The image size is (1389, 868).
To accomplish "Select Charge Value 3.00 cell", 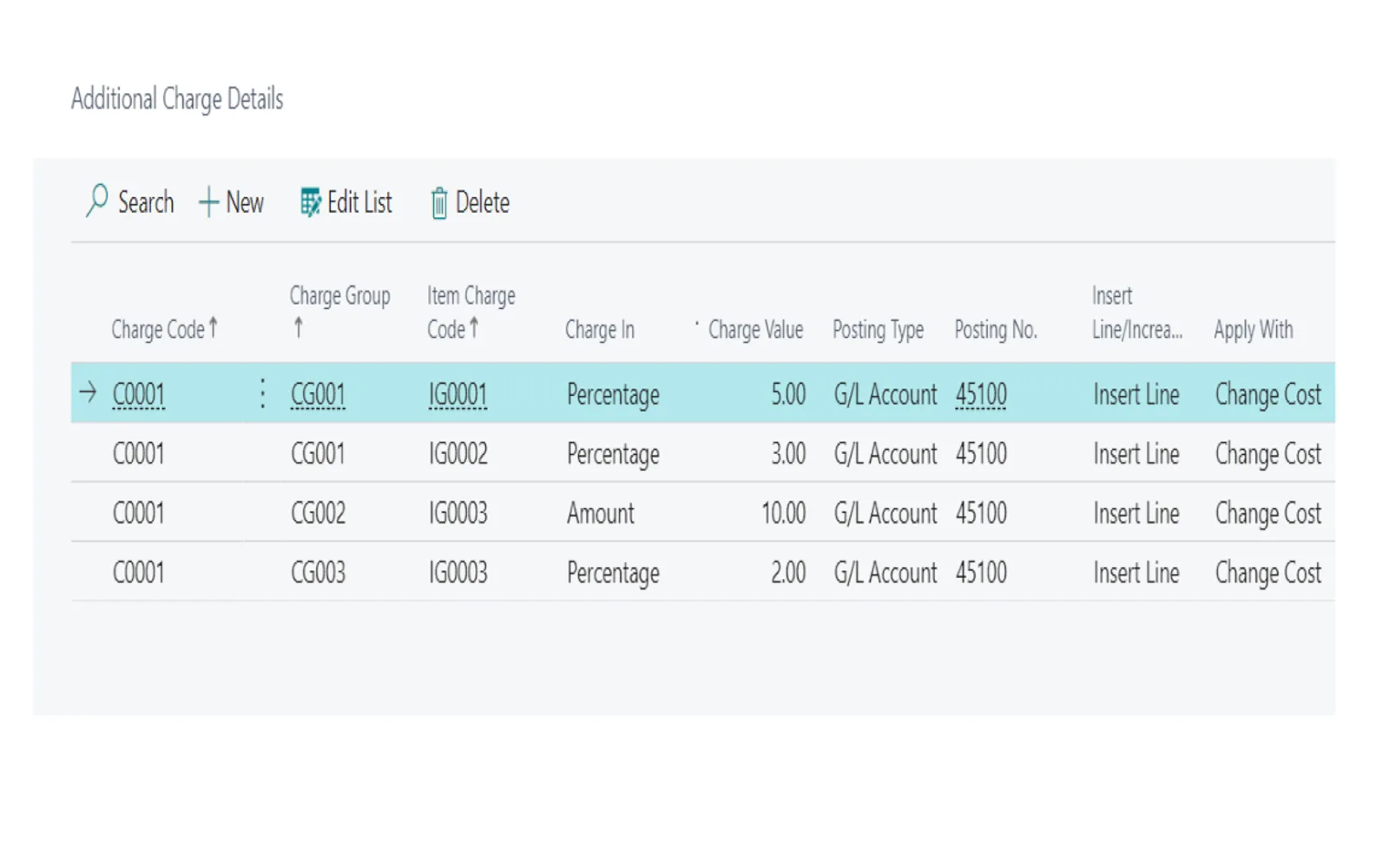I will click(788, 453).
